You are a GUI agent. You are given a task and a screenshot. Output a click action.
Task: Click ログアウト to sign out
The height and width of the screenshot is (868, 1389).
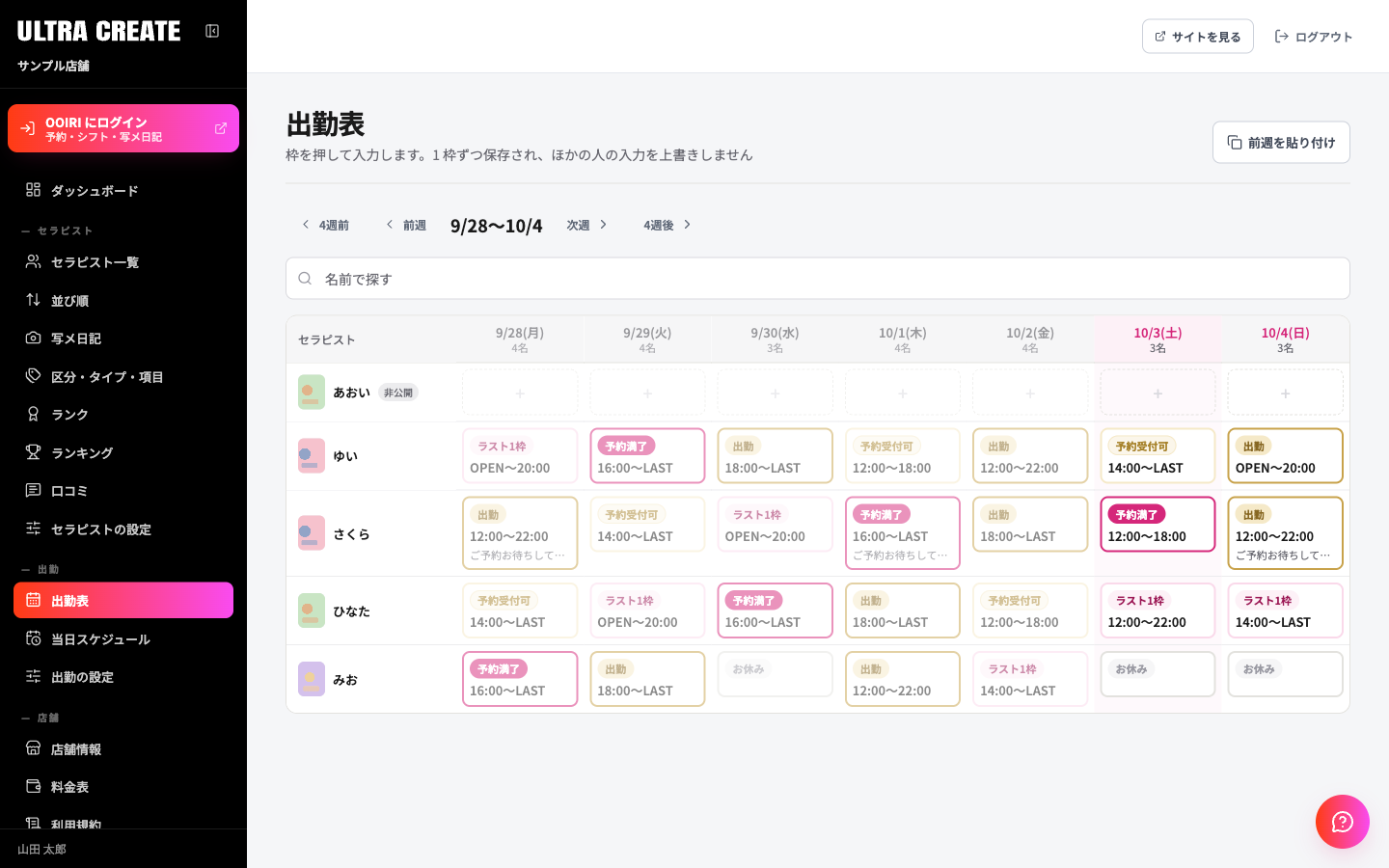point(1314,37)
